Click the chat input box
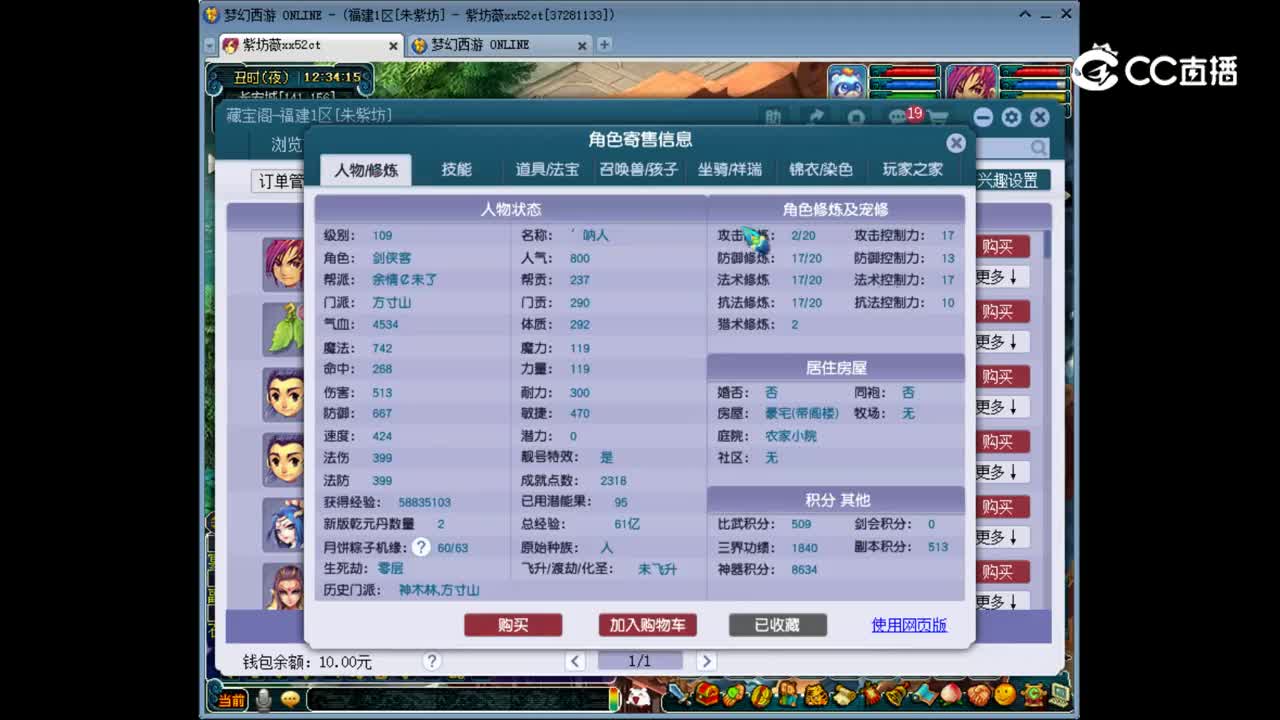1280x720 pixels. (x=457, y=699)
